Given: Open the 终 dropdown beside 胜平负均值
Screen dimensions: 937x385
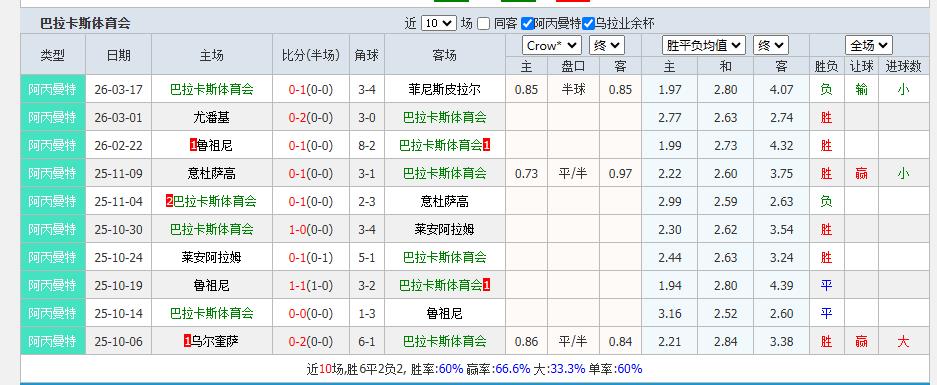Looking at the screenshot, I should (771, 45).
